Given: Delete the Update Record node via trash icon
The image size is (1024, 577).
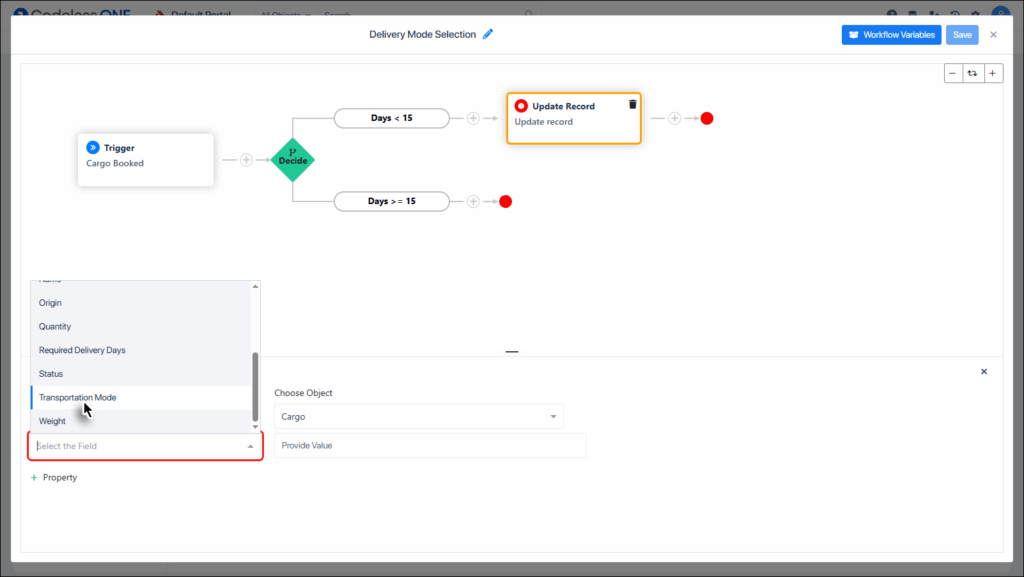Looking at the screenshot, I should pyautogui.click(x=632, y=105).
